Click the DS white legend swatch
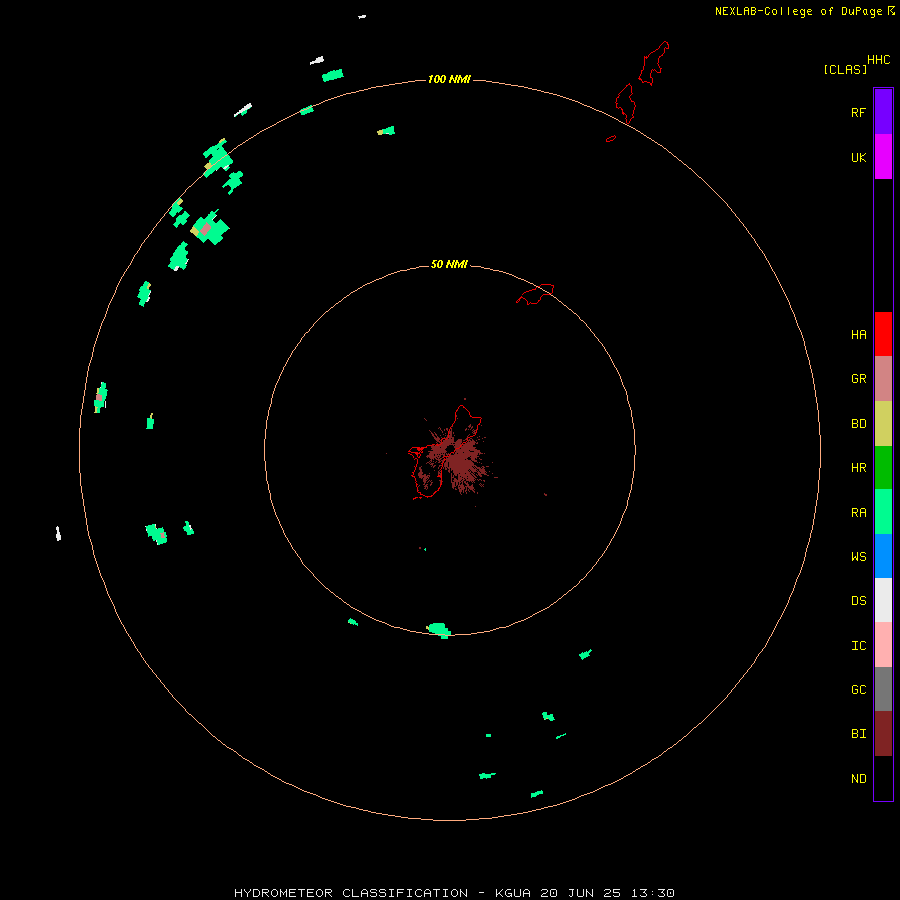Image resolution: width=900 pixels, height=900 pixels. [x=883, y=600]
